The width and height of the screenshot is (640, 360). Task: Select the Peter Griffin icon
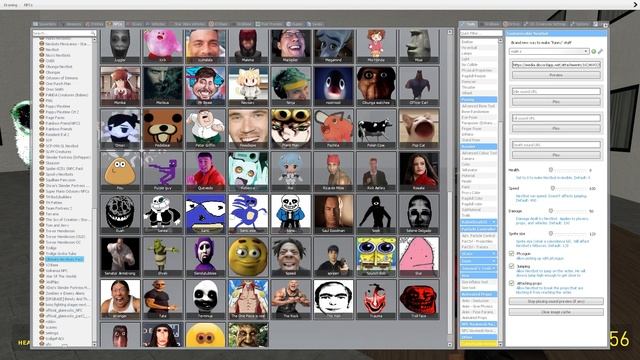click(x=205, y=129)
